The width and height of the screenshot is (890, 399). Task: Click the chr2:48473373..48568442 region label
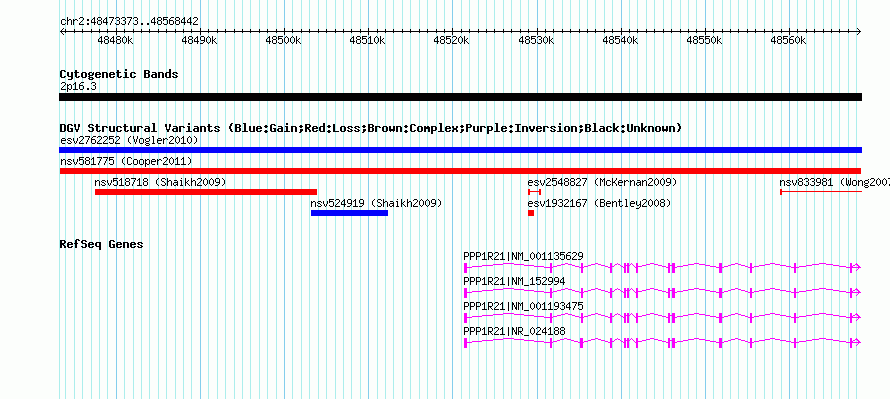pyautogui.click(x=129, y=22)
